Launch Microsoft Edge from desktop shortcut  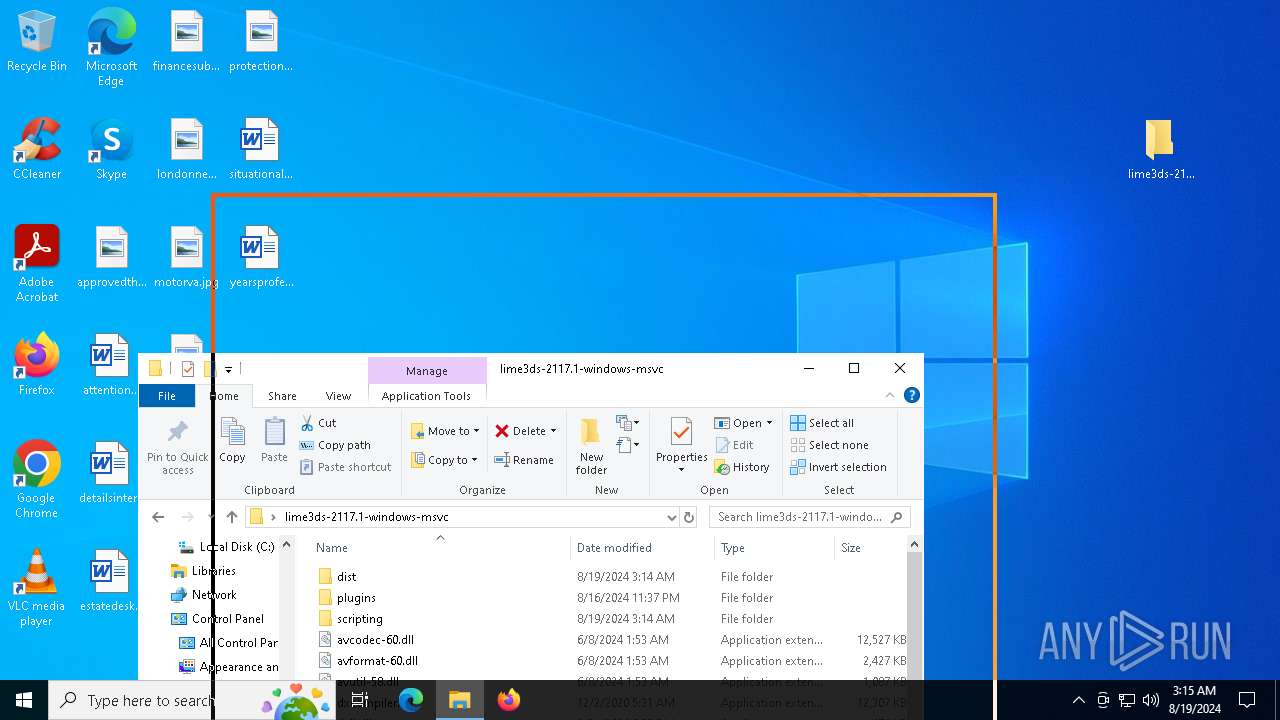pos(111,48)
